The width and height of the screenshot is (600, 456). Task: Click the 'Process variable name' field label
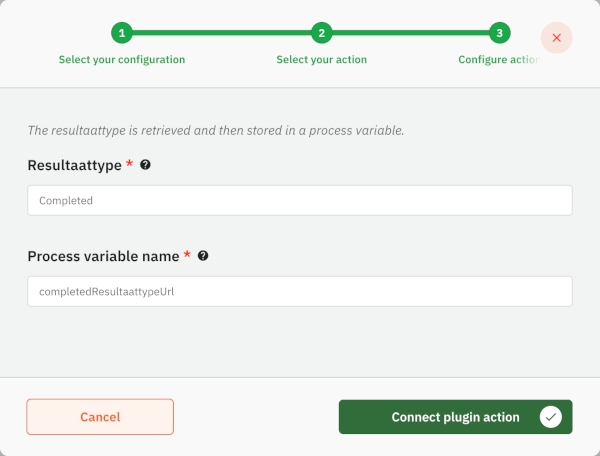(x=103, y=256)
